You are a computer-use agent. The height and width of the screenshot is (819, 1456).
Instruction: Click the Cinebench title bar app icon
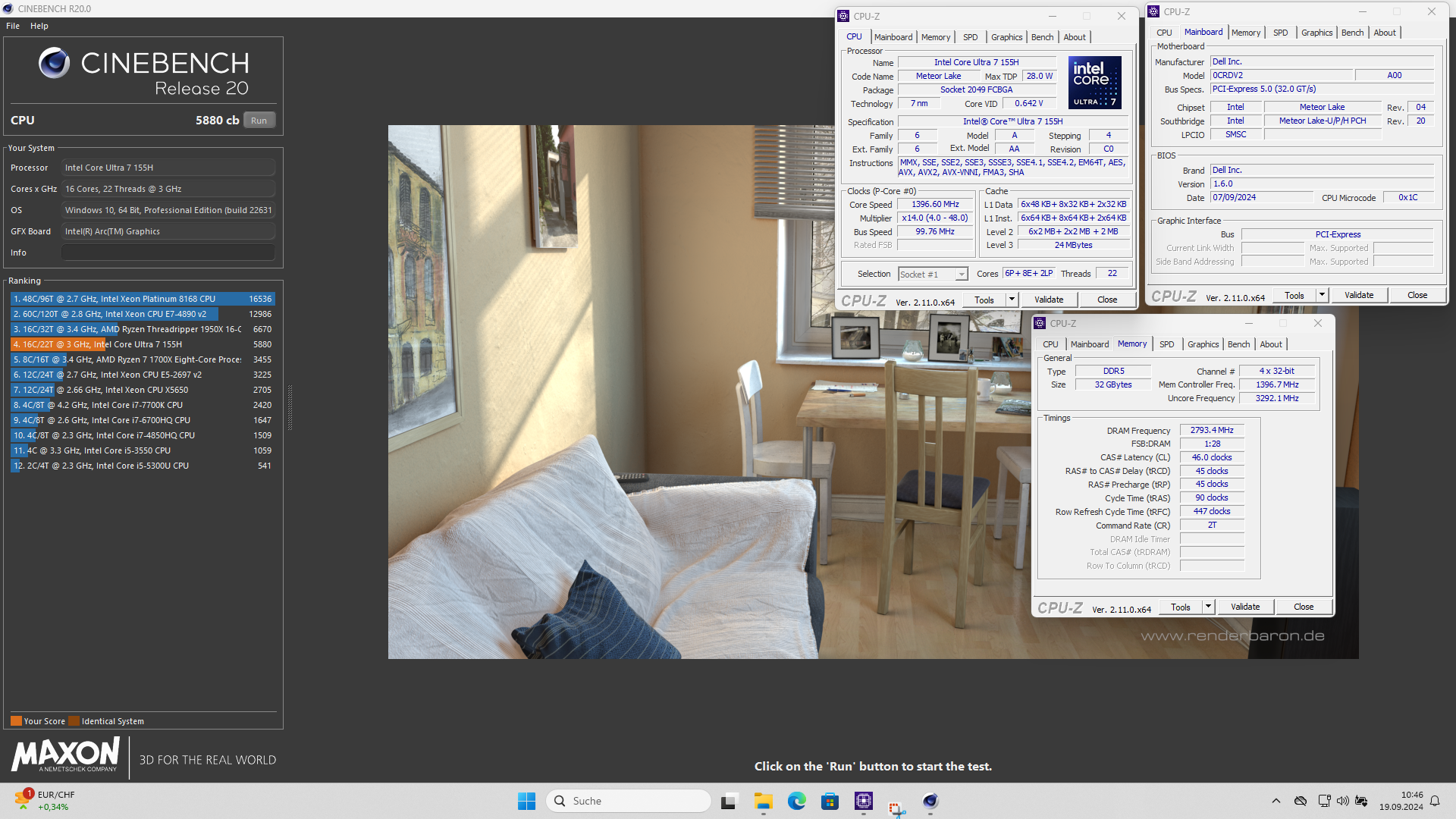click(8, 8)
